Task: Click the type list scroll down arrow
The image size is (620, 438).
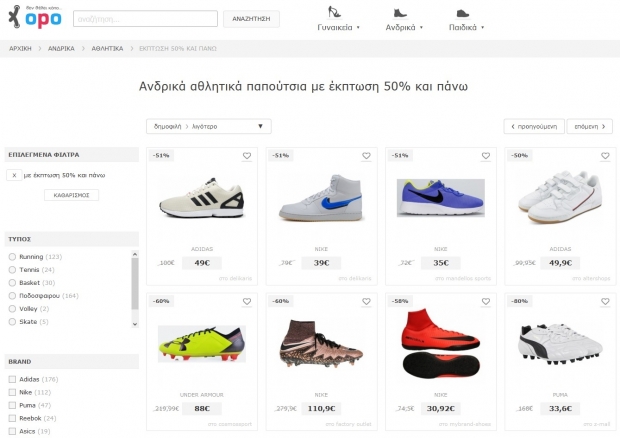Action: (x=135, y=324)
